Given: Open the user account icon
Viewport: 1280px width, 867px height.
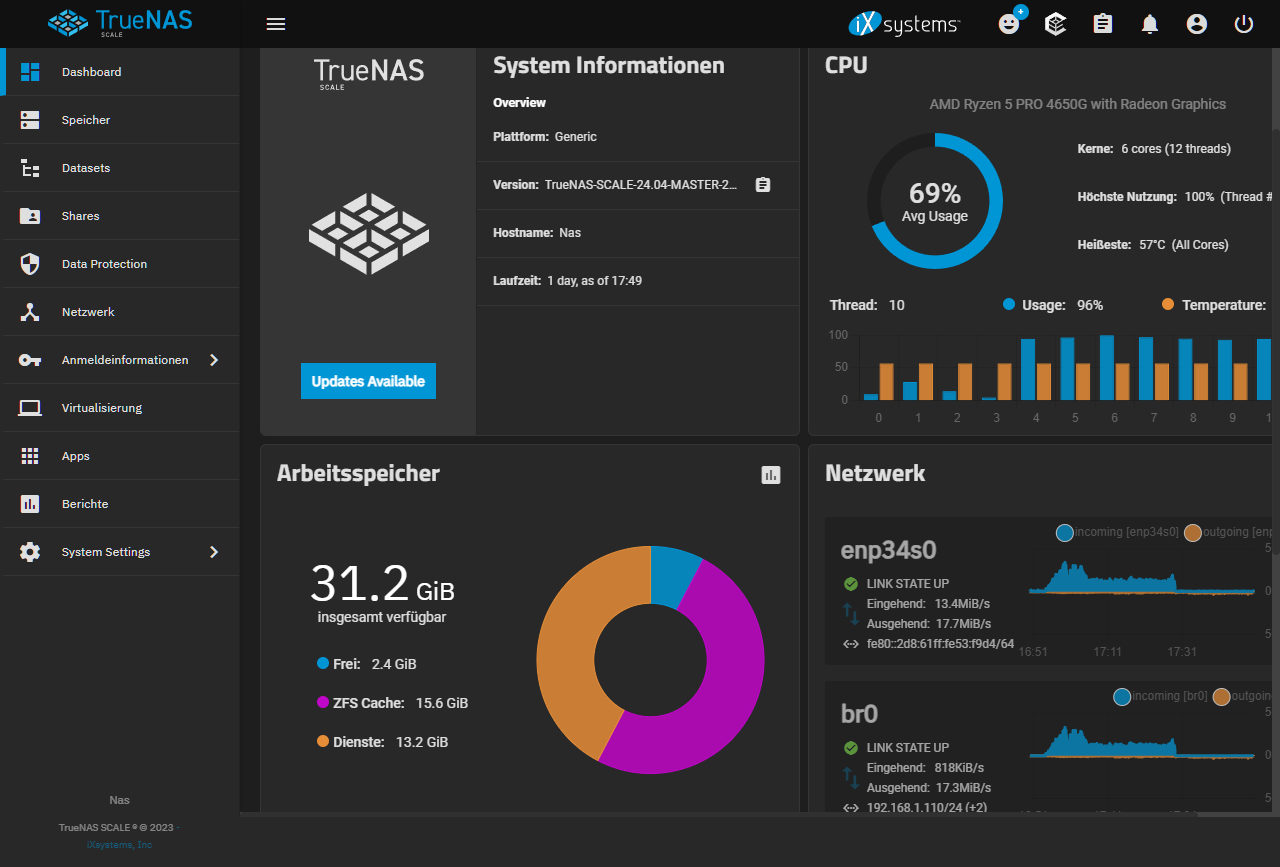Looking at the screenshot, I should coord(1197,24).
